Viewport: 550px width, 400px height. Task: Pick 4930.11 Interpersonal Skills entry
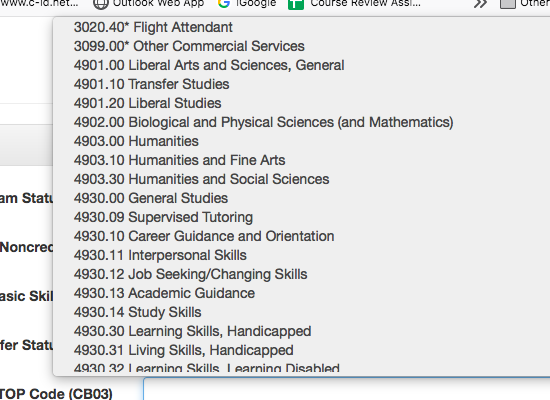tap(302, 255)
